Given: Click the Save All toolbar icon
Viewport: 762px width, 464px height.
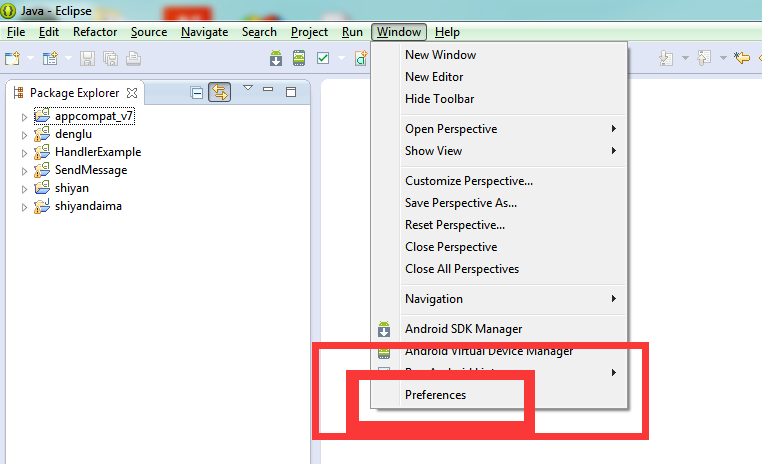Looking at the screenshot, I should click(x=110, y=58).
